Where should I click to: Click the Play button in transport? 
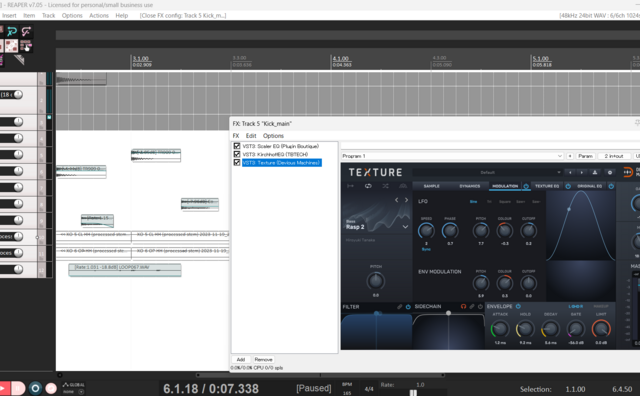pos(3,388)
